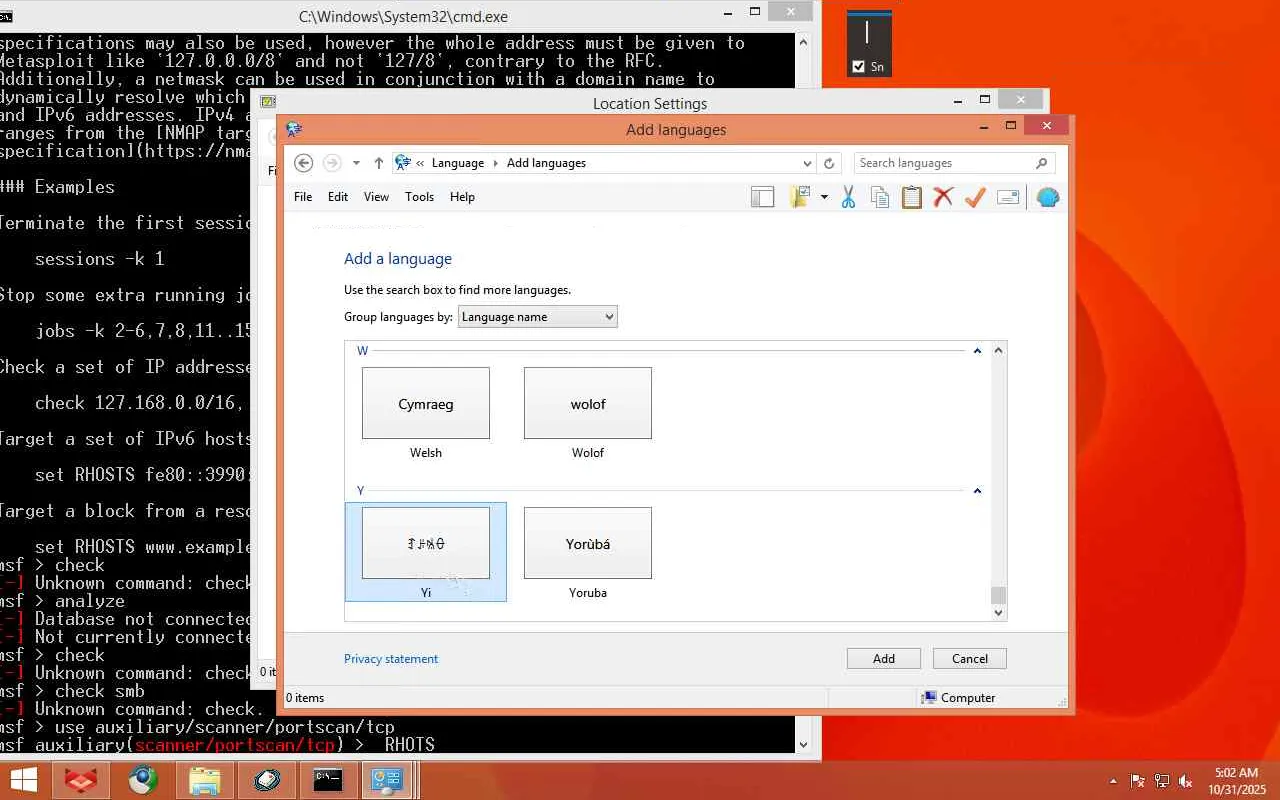Select the Wolof language tile
Viewport: 1280px width, 800px height.
click(x=588, y=403)
